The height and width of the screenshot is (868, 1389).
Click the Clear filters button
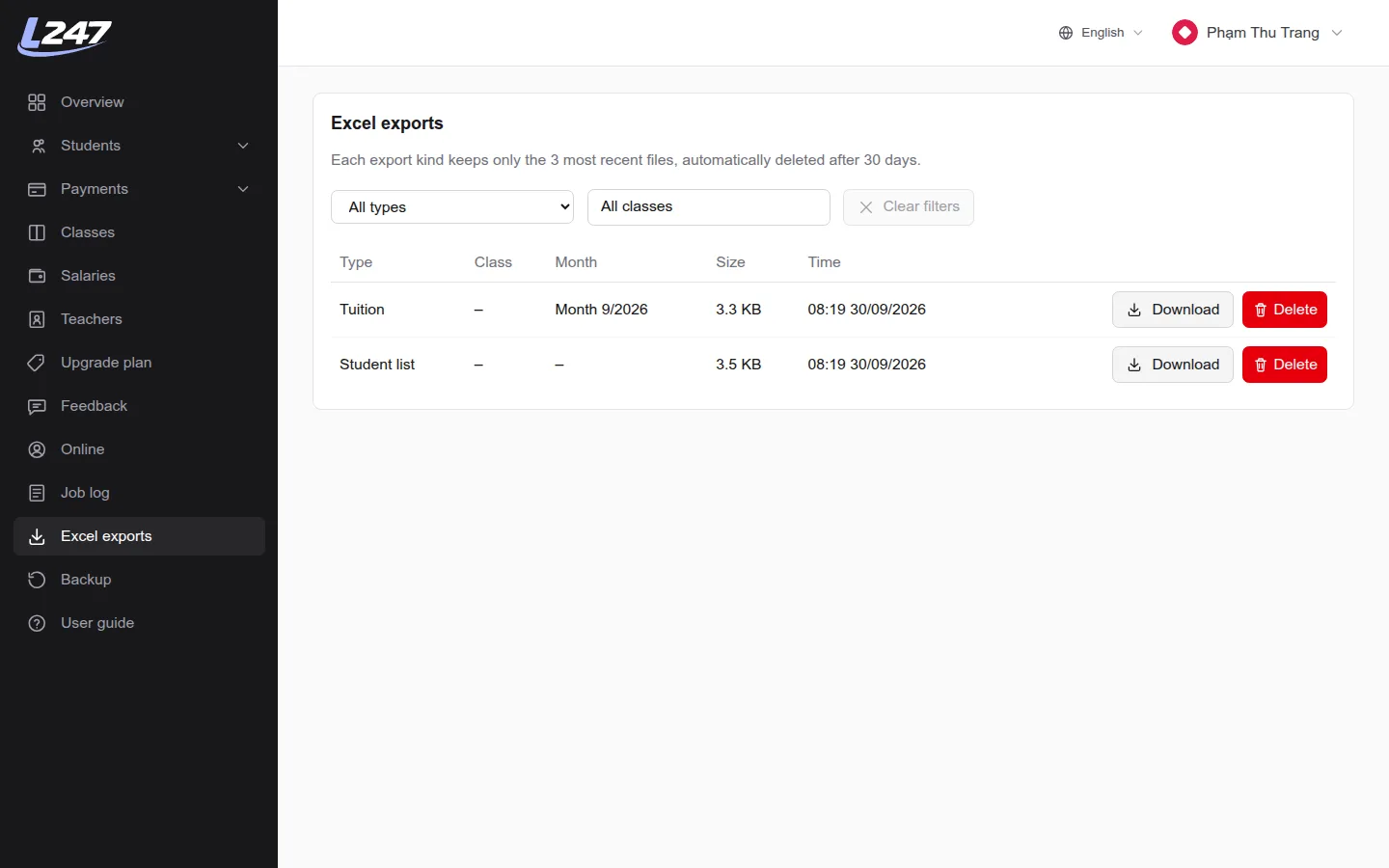909,207
